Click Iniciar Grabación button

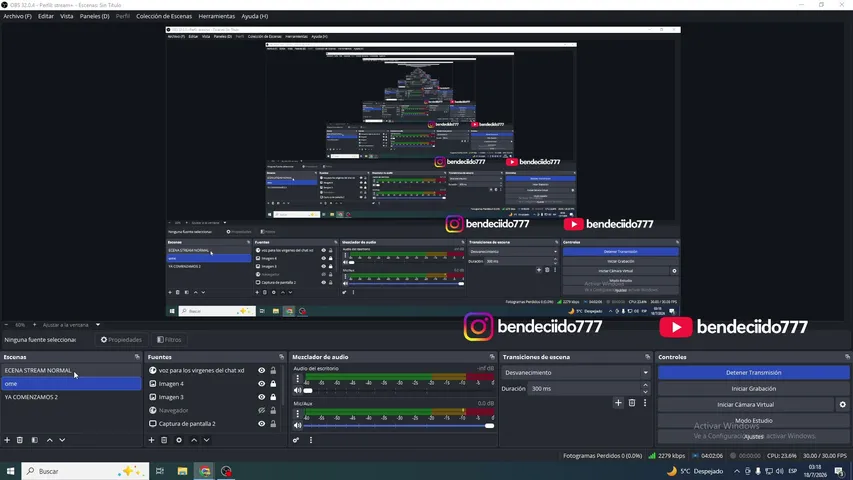[x=753, y=389]
